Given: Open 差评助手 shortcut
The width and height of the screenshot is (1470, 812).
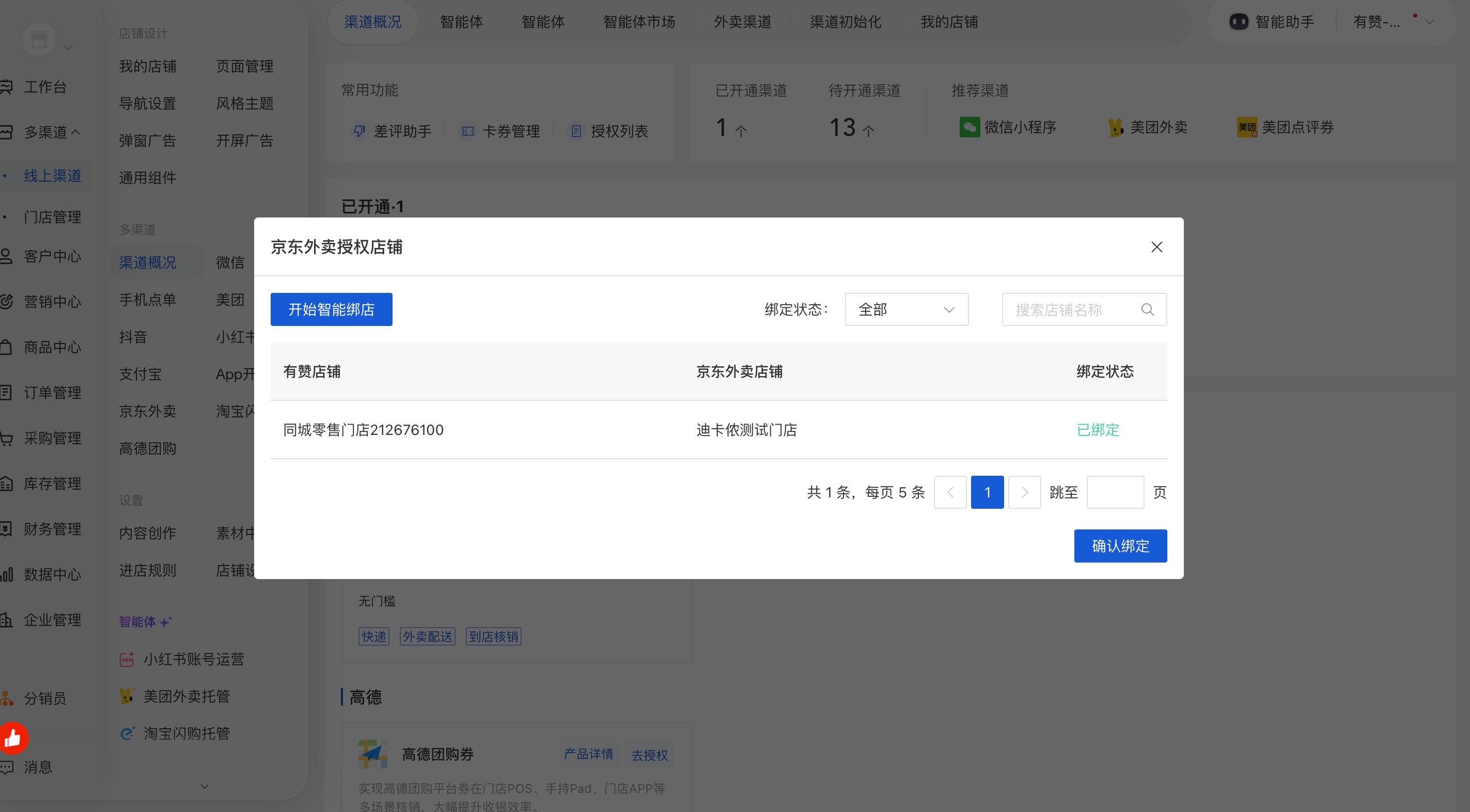Looking at the screenshot, I should 392,131.
